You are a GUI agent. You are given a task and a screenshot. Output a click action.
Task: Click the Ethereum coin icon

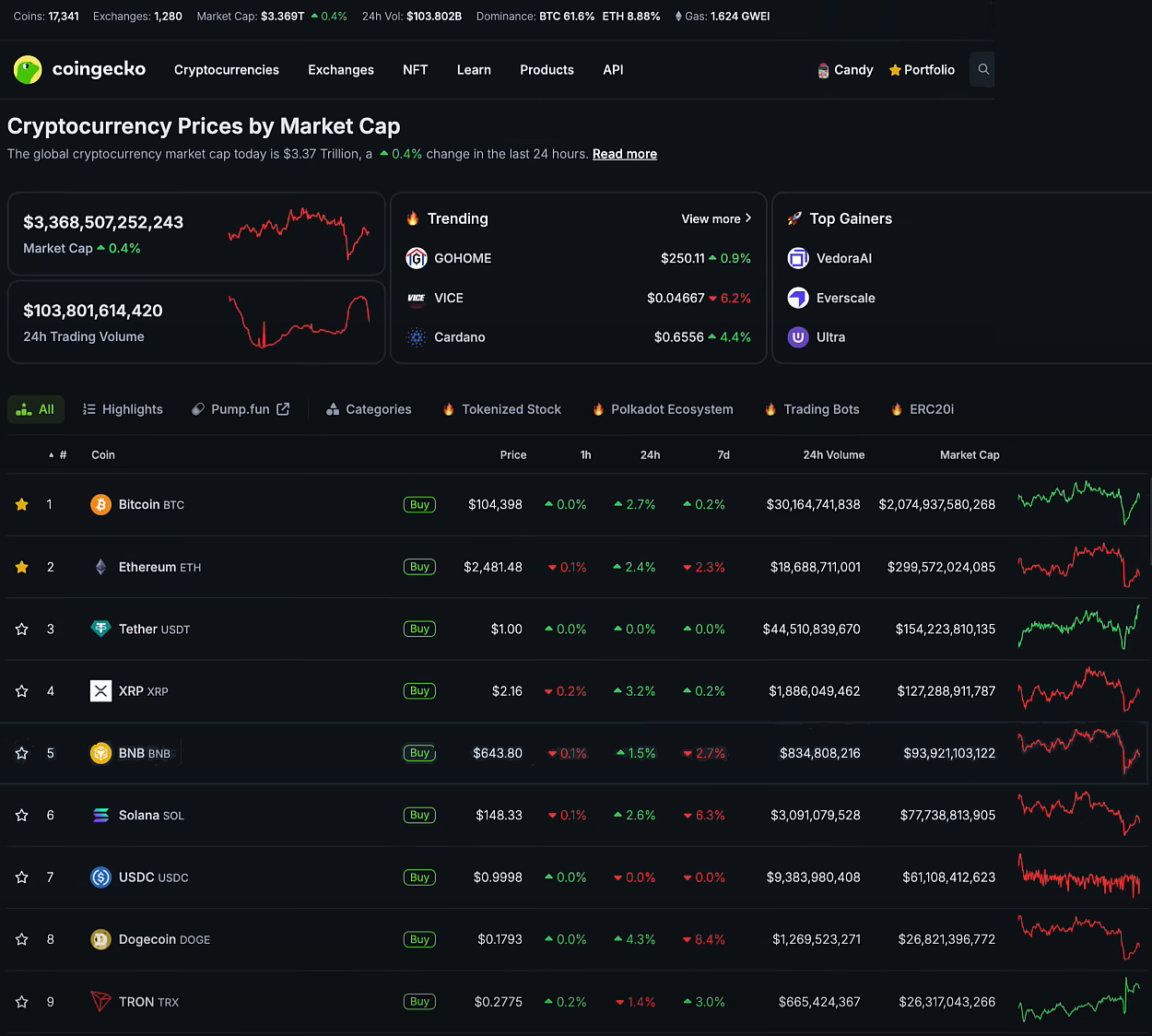coord(100,567)
